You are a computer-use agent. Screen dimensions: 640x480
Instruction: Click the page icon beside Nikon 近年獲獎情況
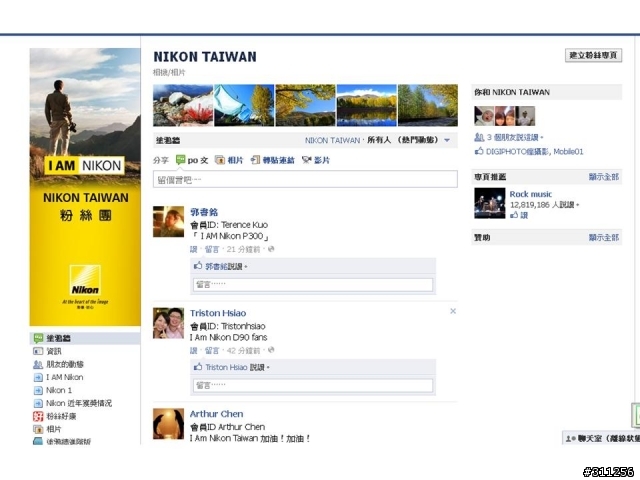(38, 404)
